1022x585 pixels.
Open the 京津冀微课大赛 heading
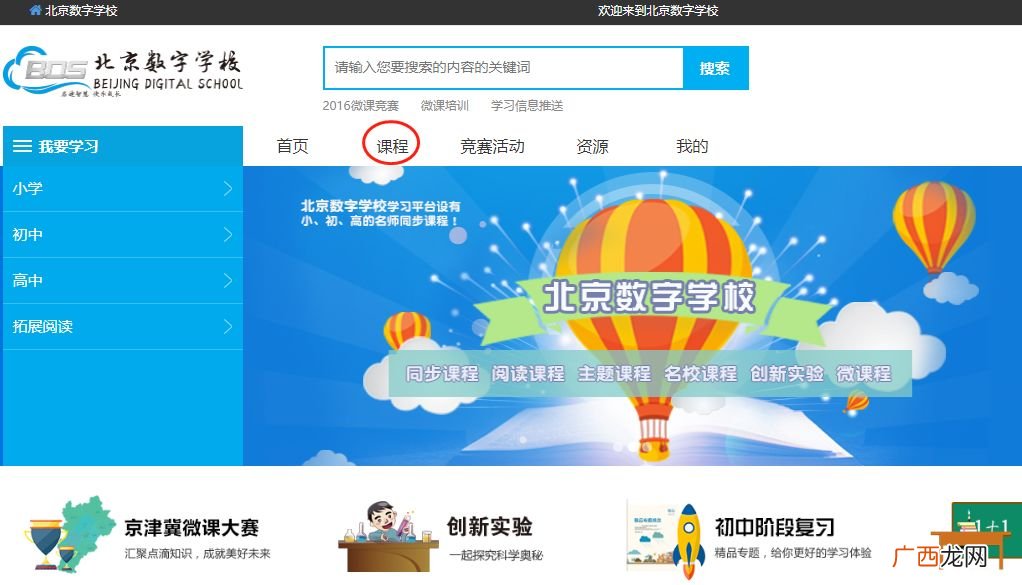192,527
